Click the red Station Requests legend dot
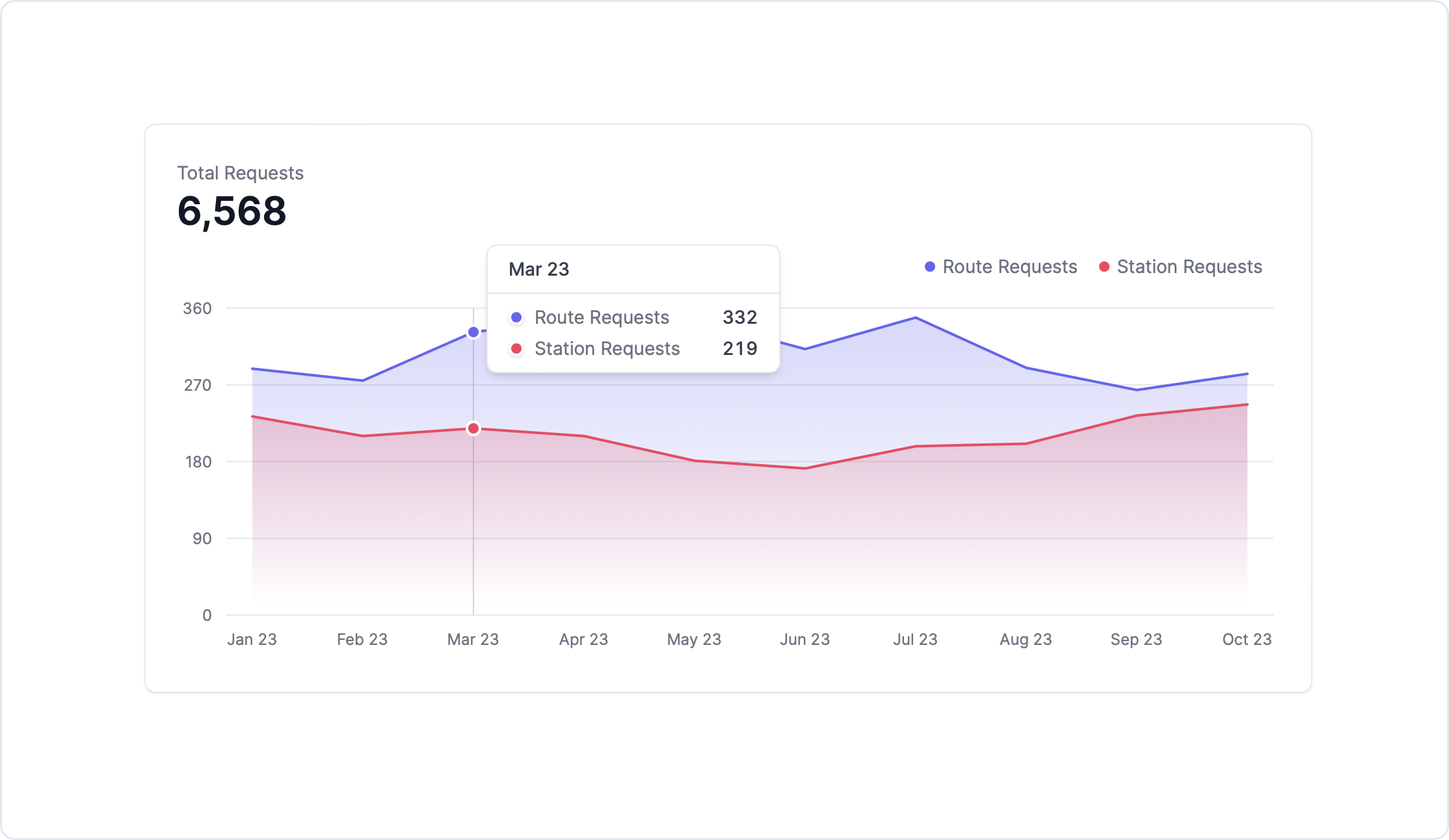 click(x=1104, y=267)
